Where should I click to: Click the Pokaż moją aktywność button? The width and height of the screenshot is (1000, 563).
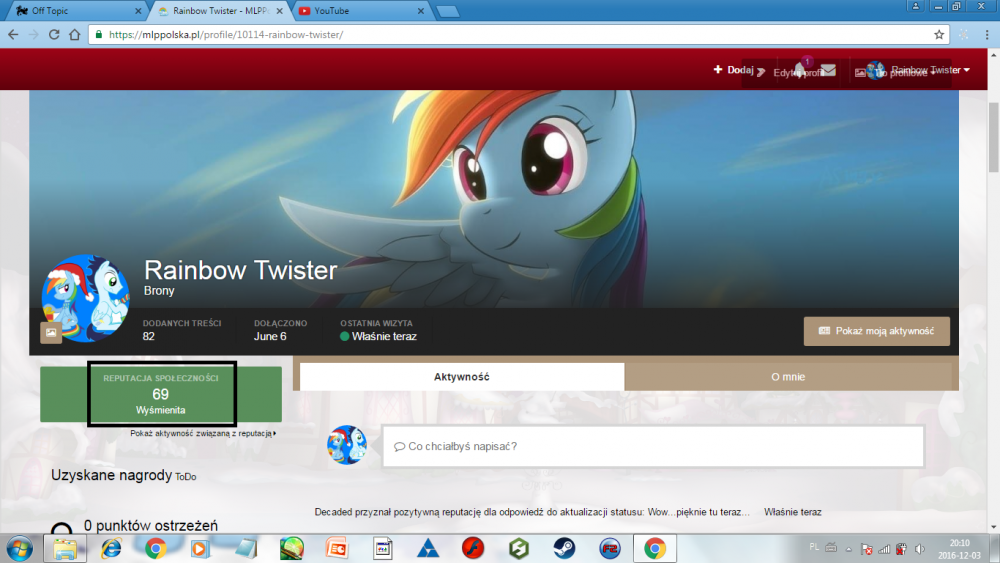[x=876, y=331]
